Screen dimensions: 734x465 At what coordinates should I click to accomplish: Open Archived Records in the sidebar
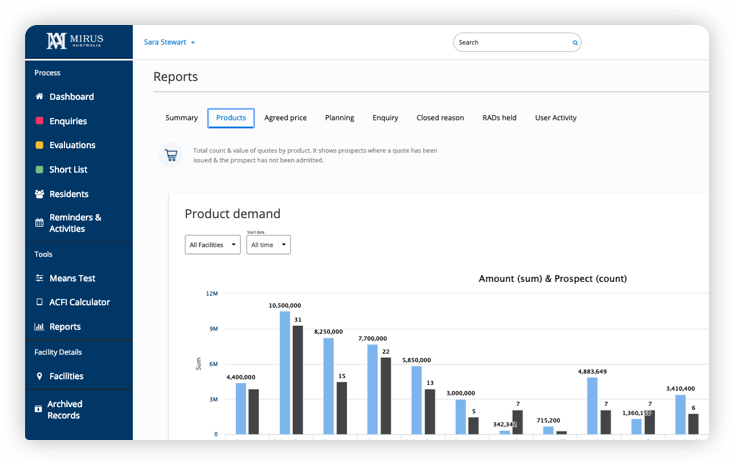pyautogui.click(x=65, y=410)
